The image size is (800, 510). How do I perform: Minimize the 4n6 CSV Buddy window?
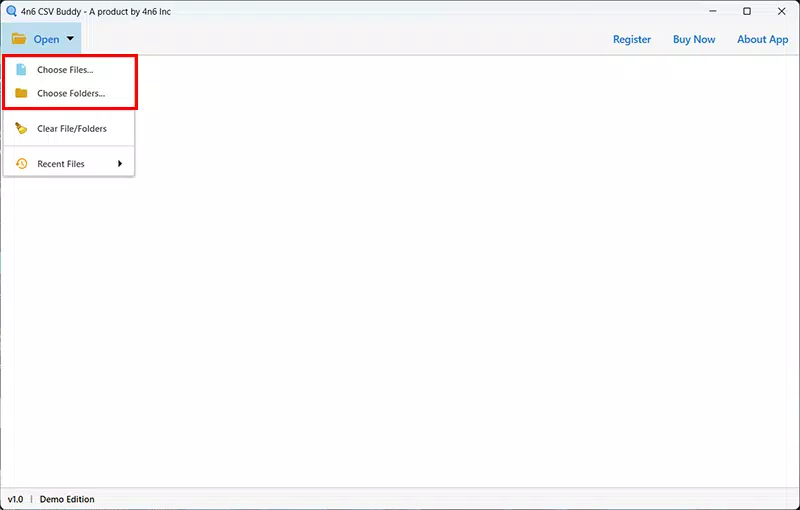tap(713, 11)
